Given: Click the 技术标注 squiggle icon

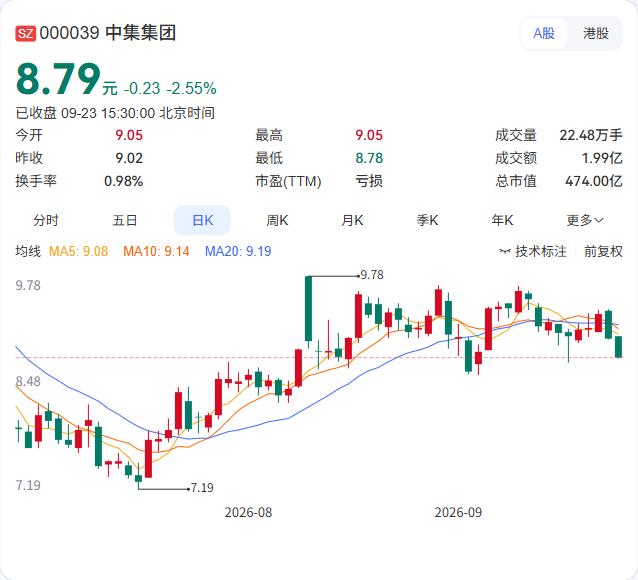Looking at the screenshot, I should [x=505, y=251].
